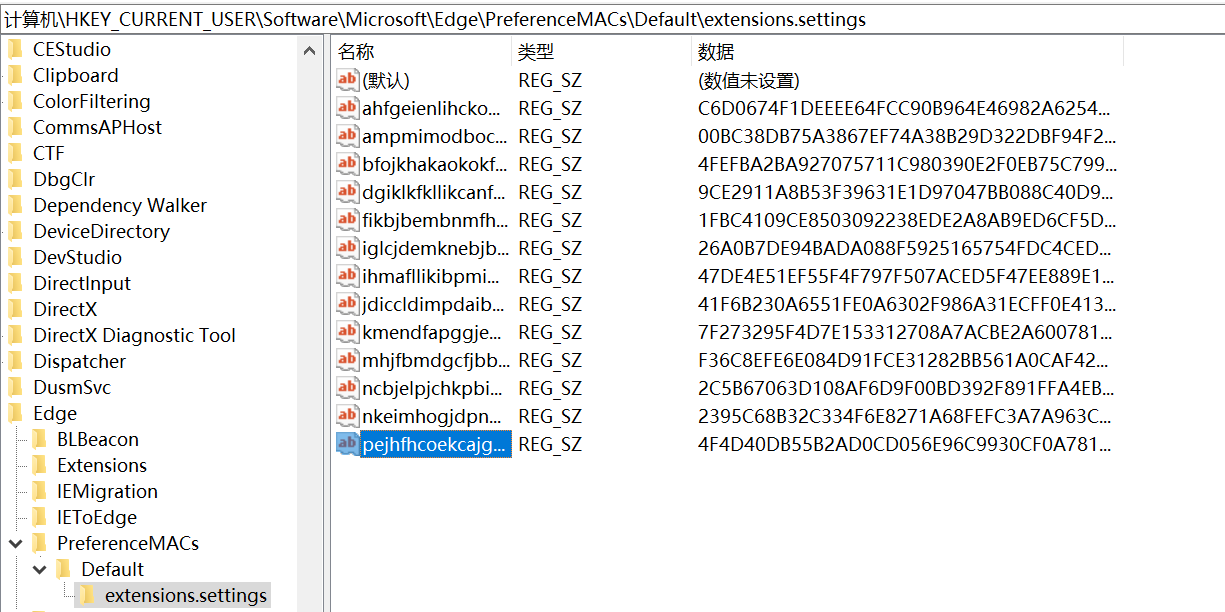The height and width of the screenshot is (612, 1225).
Task: Select the Extensions key under Edge
Action: point(101,465)
